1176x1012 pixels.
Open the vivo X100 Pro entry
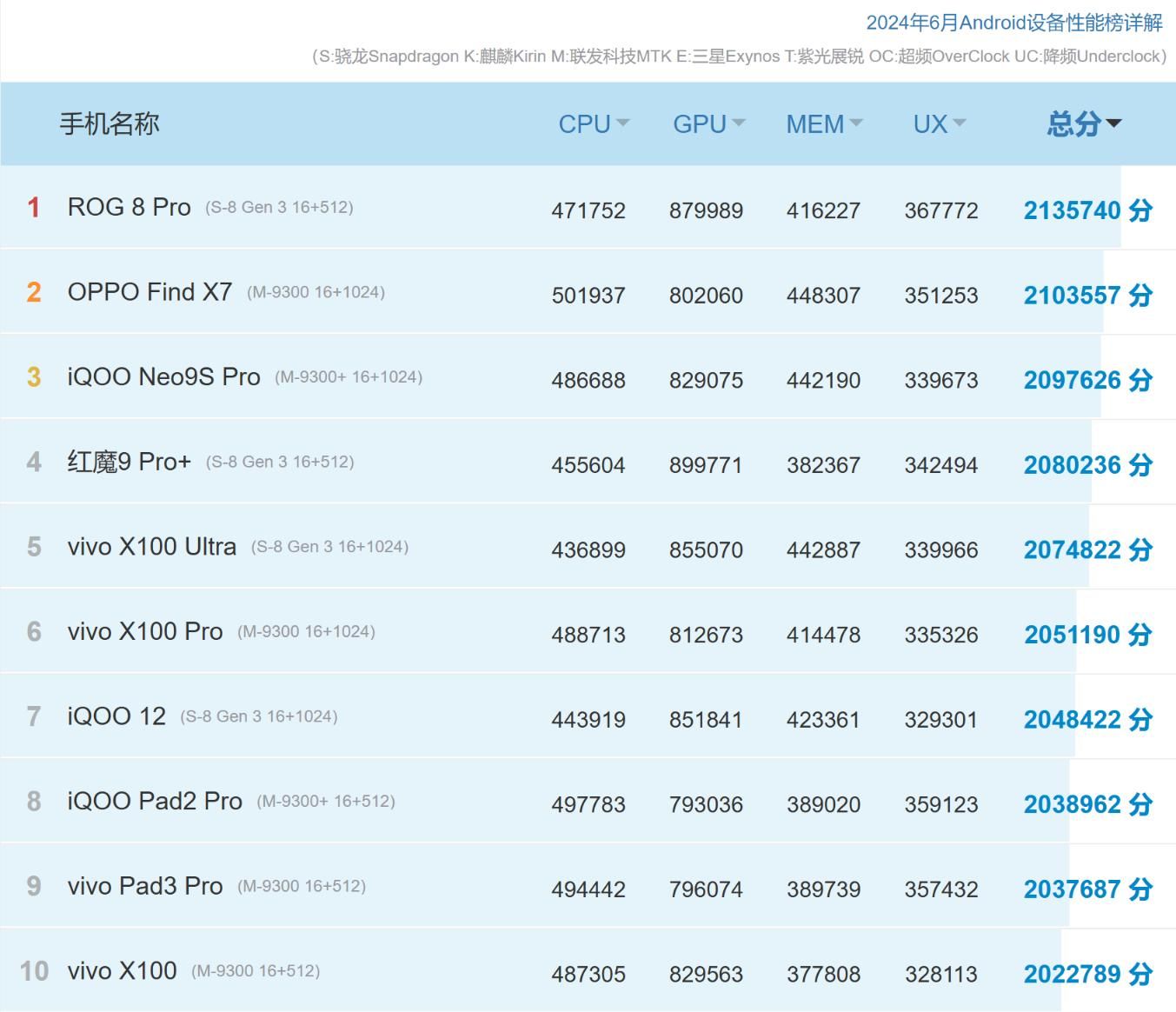click(145, 632)
